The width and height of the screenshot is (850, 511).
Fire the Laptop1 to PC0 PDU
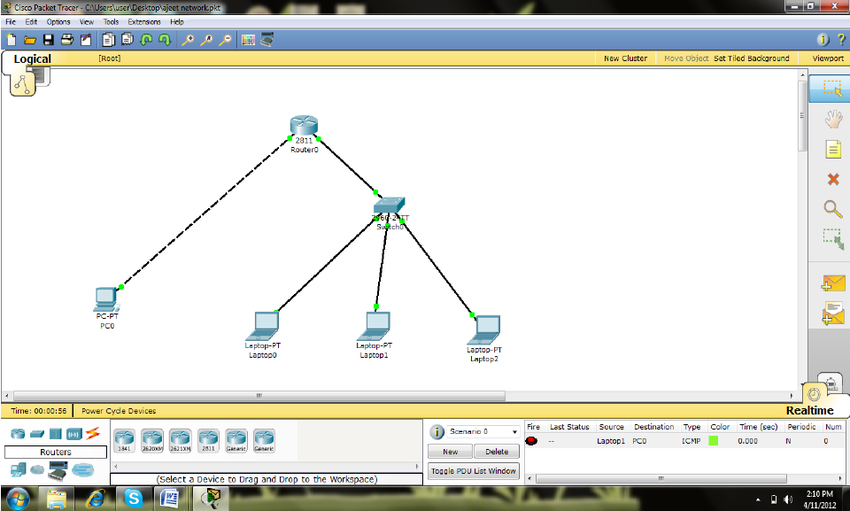point(531,441)
